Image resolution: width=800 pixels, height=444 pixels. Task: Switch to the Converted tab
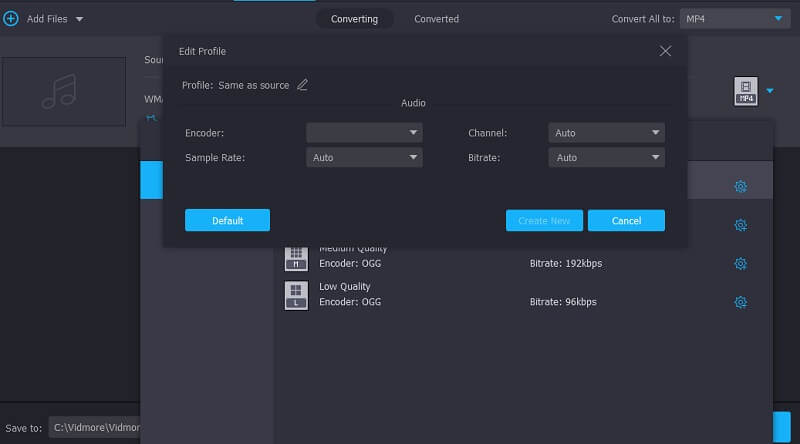pyautogui.click(x=436, y=19)
